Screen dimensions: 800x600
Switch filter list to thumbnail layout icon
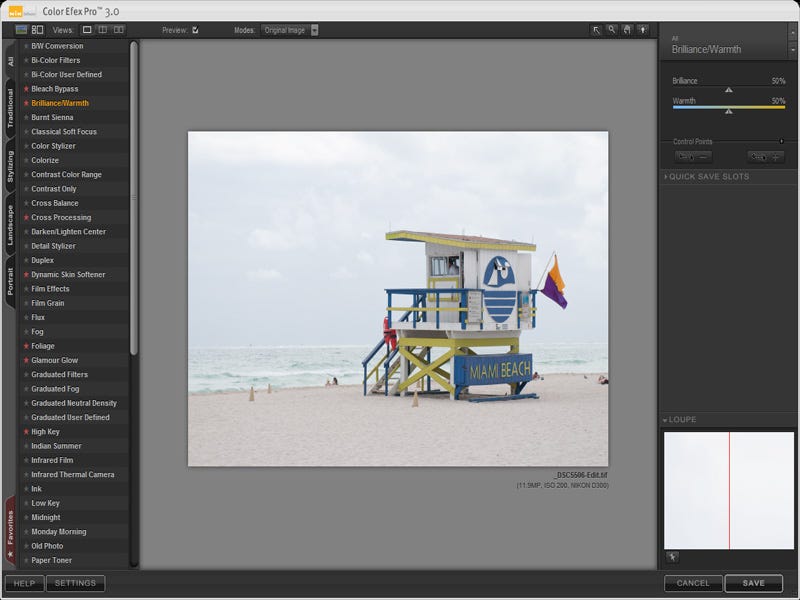(37, 30)
